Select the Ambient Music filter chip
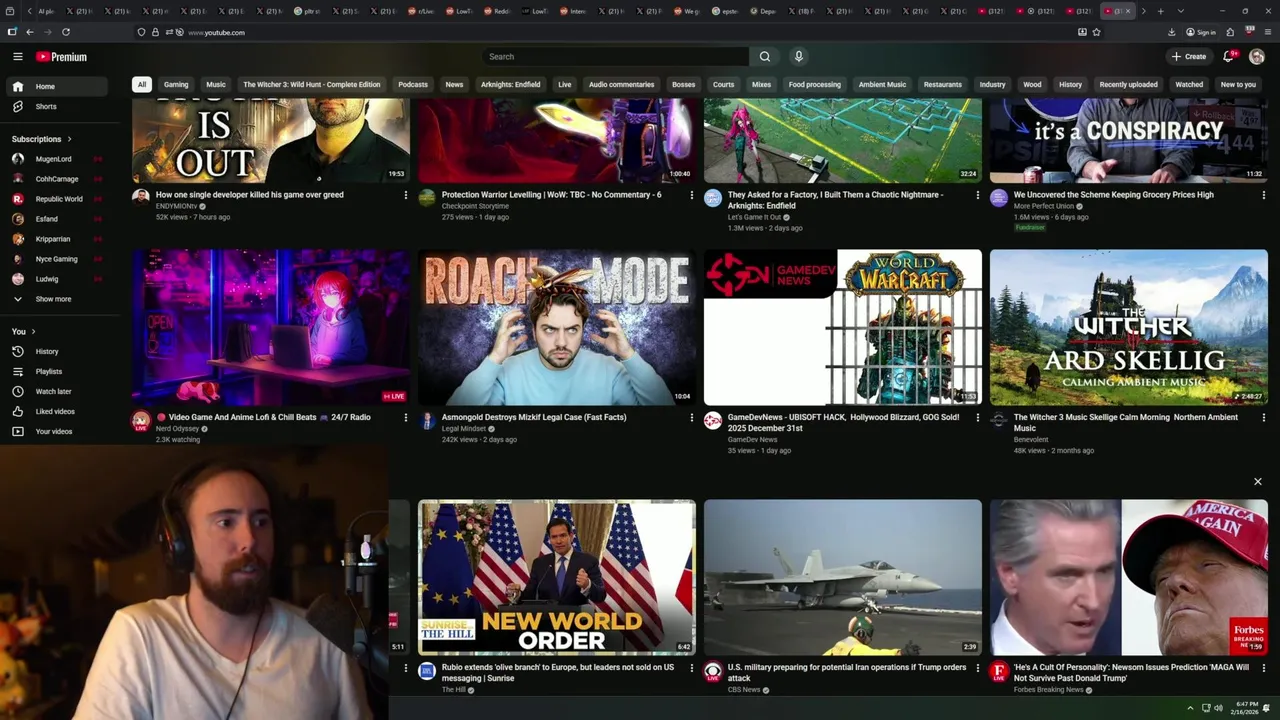 pos(882,85)
